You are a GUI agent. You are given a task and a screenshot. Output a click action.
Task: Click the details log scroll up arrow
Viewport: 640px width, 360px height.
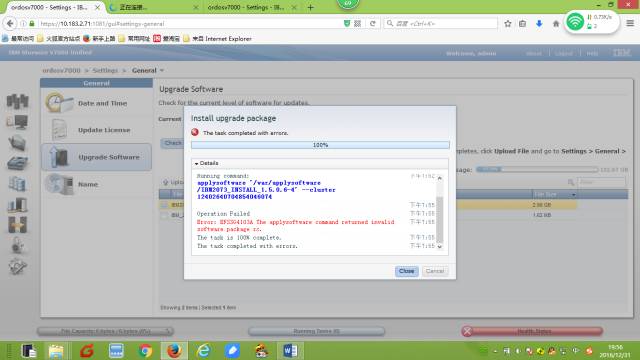click(x=440, y=178)
